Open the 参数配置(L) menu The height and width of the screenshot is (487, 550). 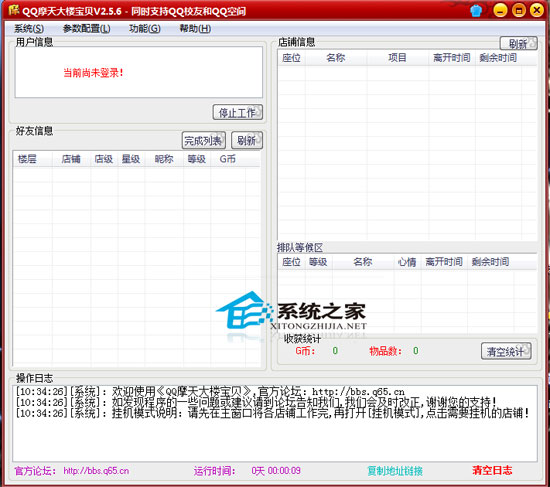(x=86, y=28)
